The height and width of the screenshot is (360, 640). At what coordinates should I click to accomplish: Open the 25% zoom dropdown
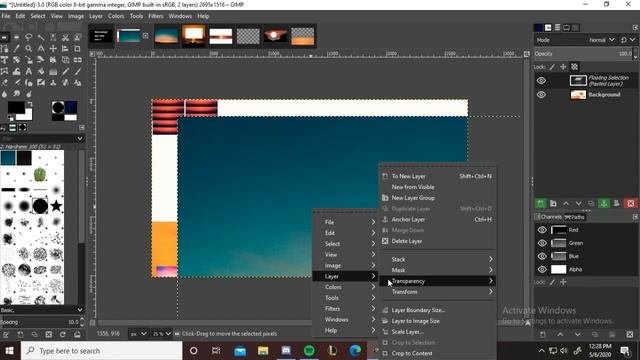pyautogui.click(x=162, y=333)
